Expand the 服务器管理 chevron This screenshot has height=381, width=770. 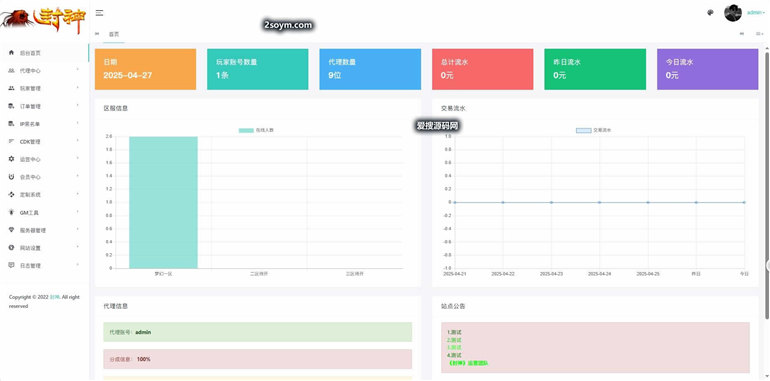pyautogui.click(x=78, y=229)
